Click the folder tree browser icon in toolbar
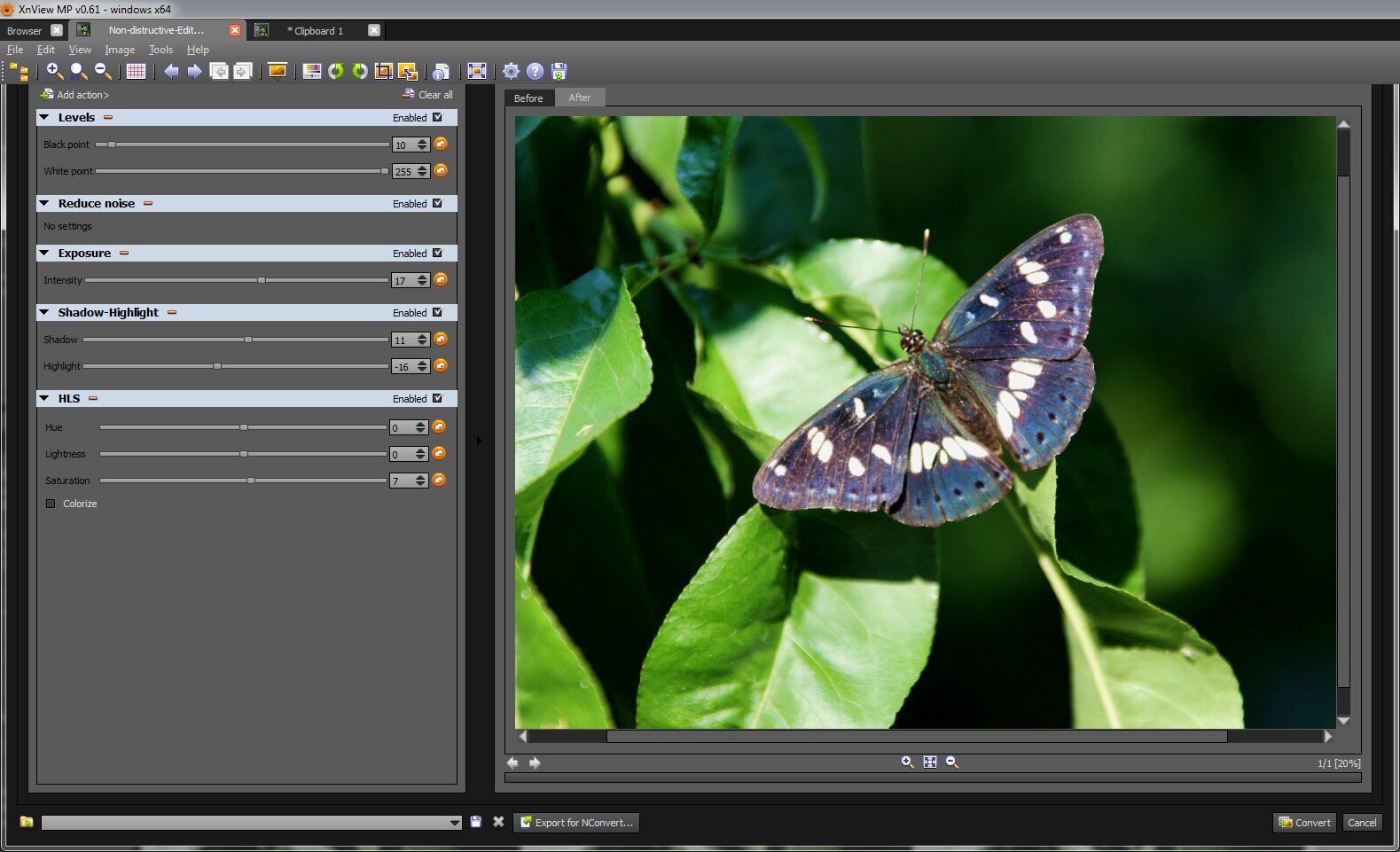The image size is (1400, 852). click(20, 72)
